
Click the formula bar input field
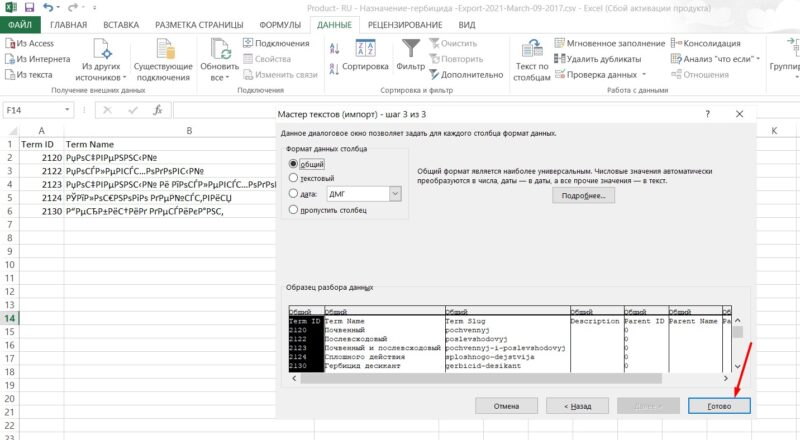pos(224,110)
